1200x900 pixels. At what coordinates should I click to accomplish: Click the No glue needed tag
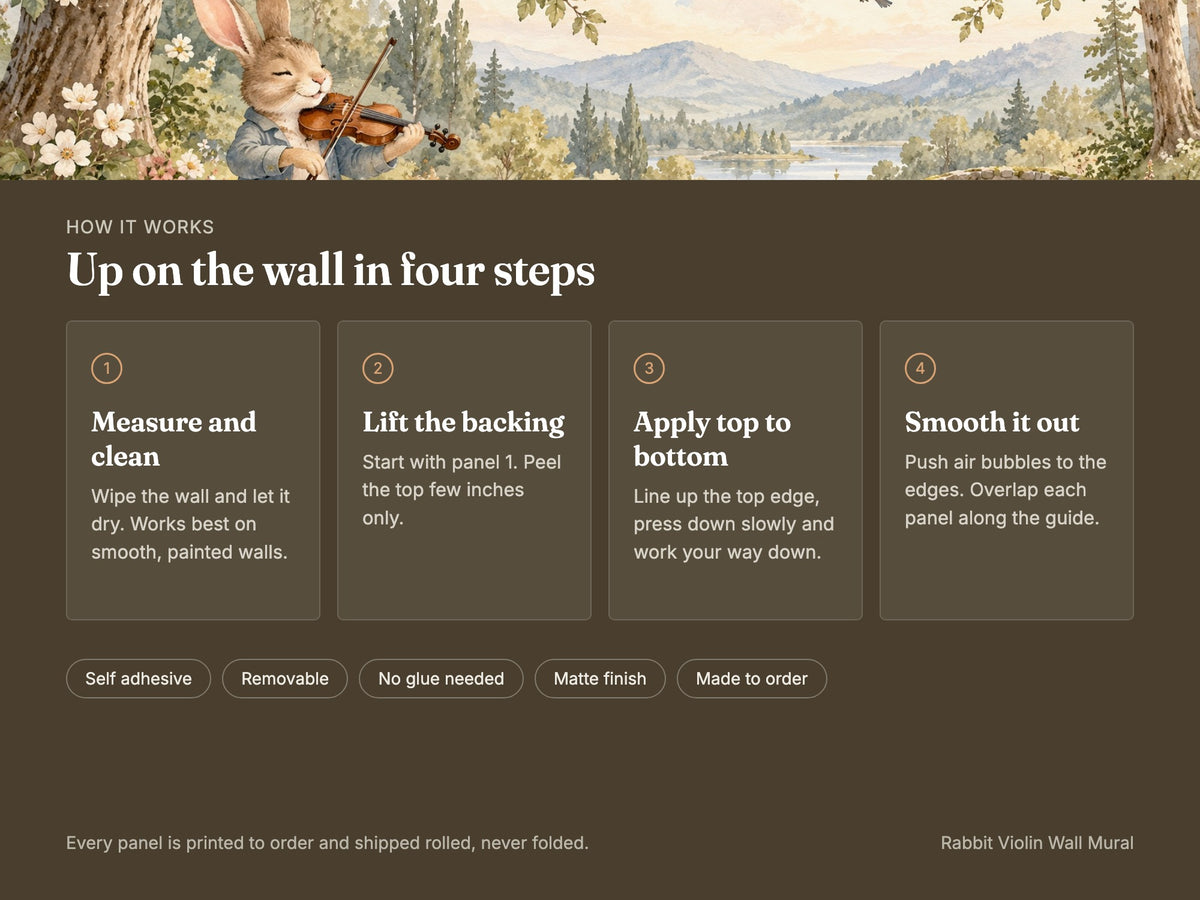tap(441, 678)
